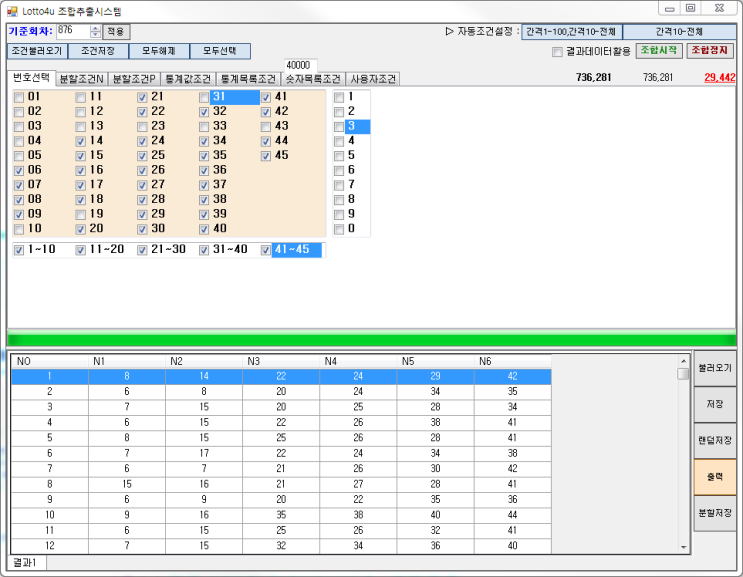Check the number 19 checkbox
The image size is (743, 577).
coord(81,215)
